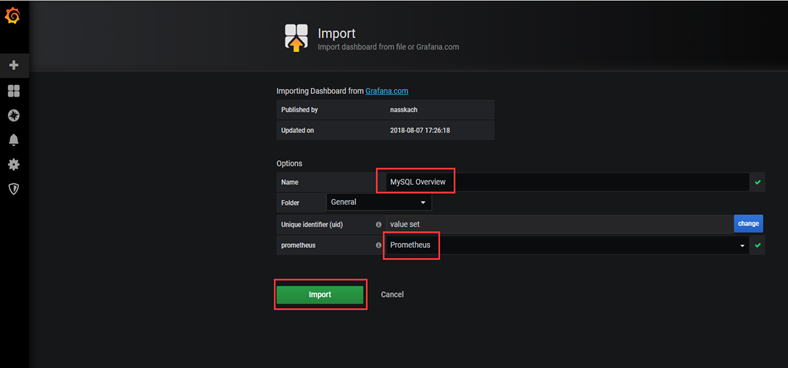Cancel the dashboard import

coord(392,295)
